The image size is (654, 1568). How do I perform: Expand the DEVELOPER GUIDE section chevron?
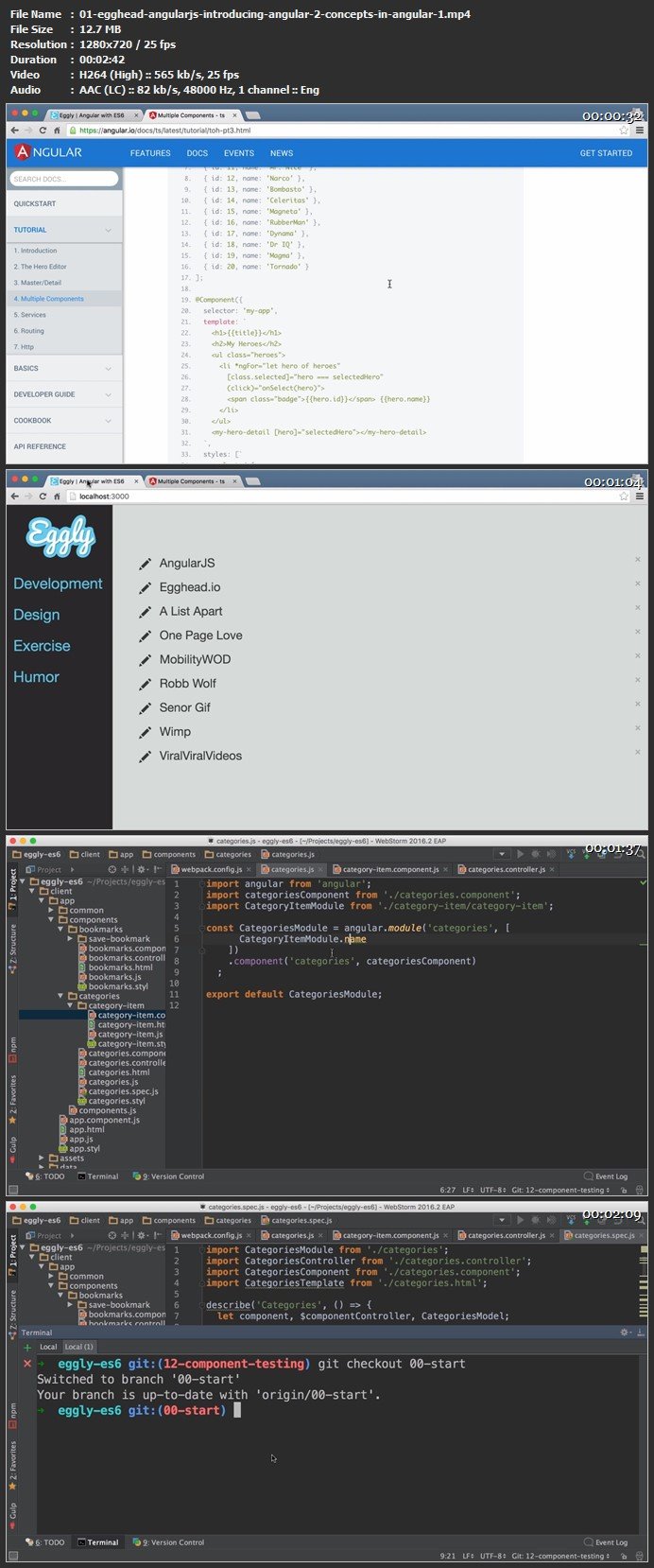pyautogui.click(x=108, y=394)
